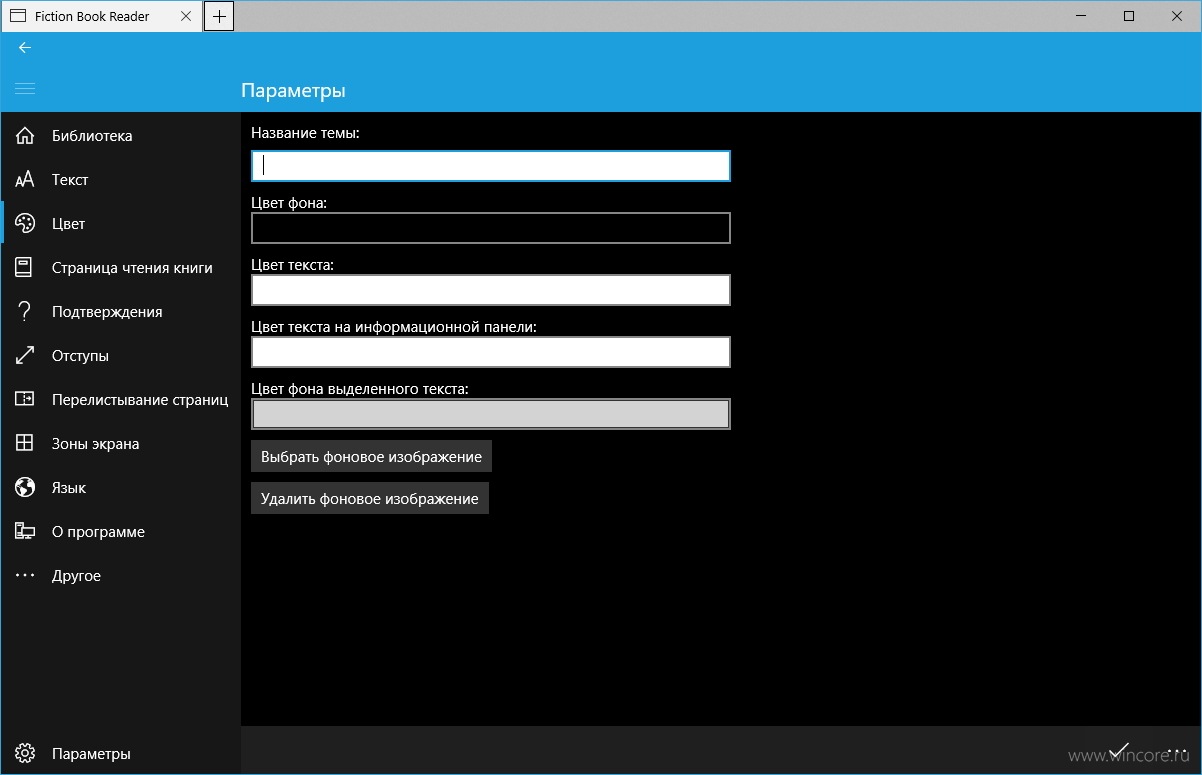Open a new tab with the plus button

[x=219, y=16]
